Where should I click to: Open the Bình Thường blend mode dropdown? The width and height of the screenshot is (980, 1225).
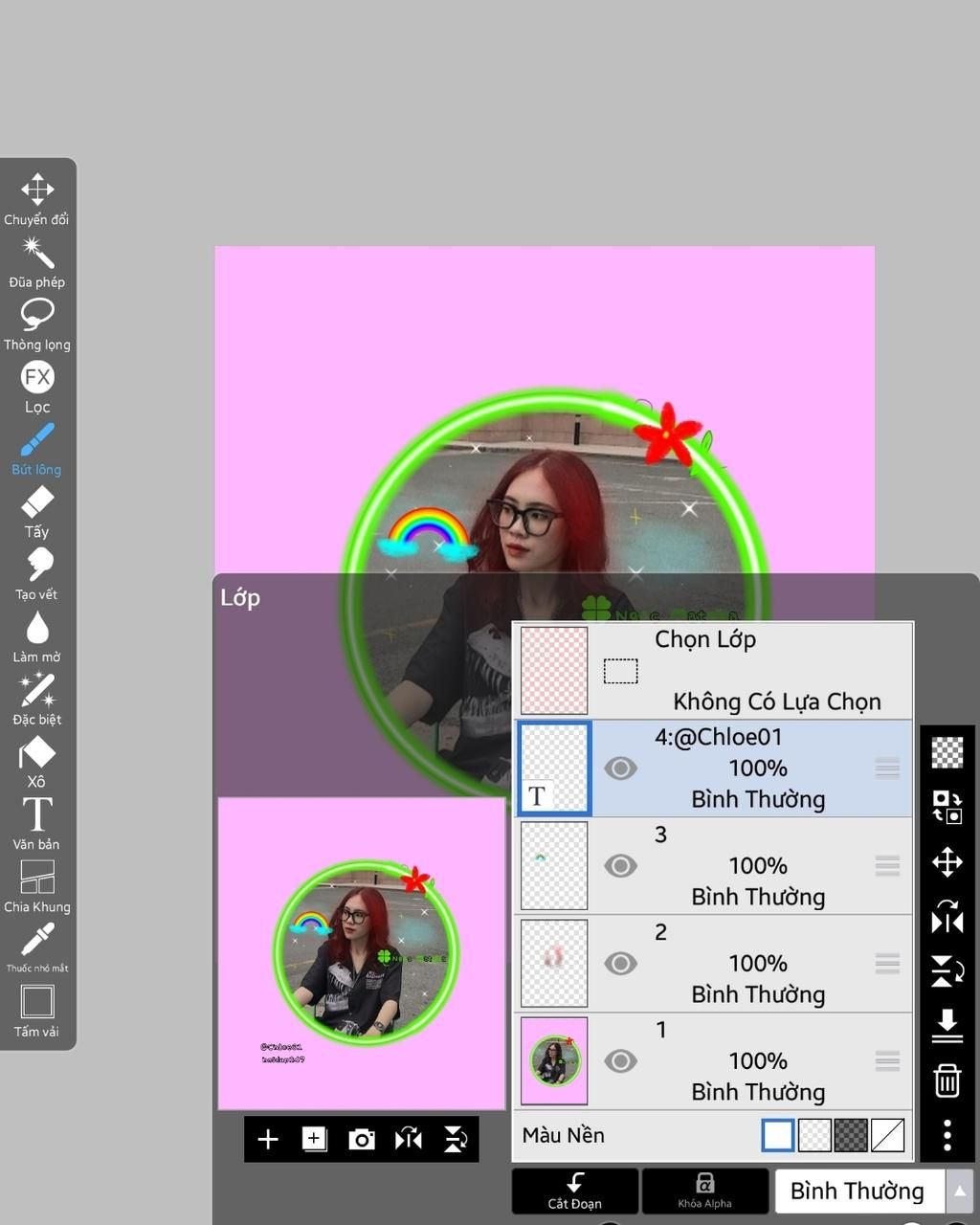tap(859, 1192)
